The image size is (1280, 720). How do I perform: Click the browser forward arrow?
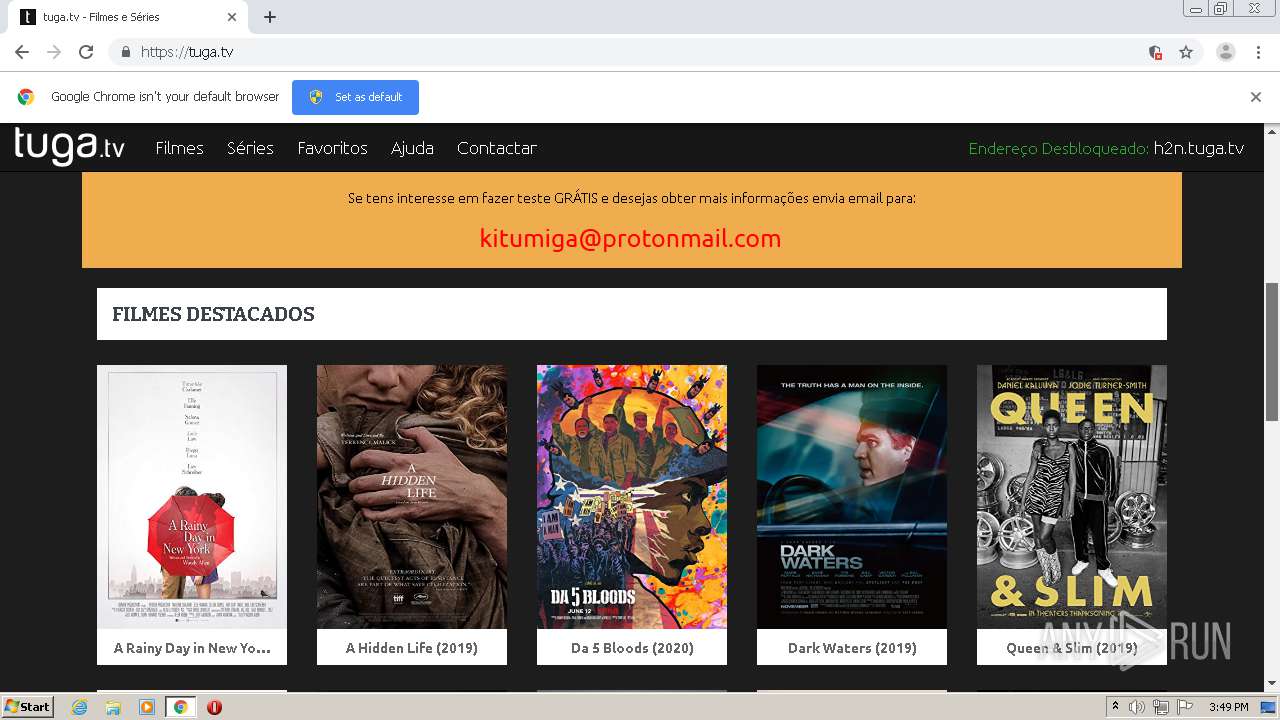point(54,52)
